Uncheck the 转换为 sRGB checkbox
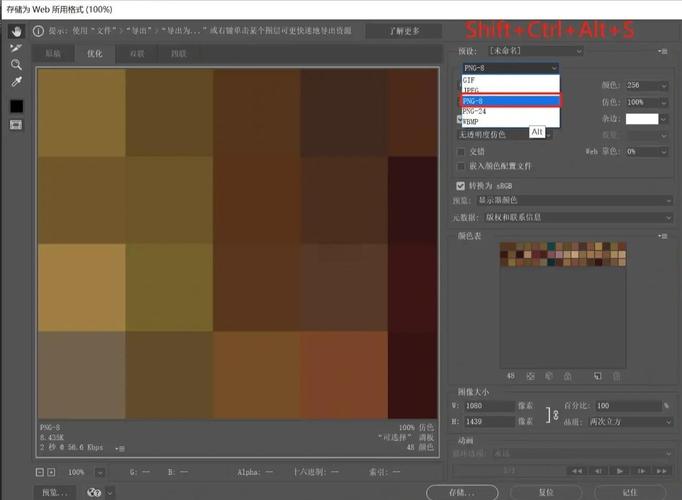 tap(461, 186)
